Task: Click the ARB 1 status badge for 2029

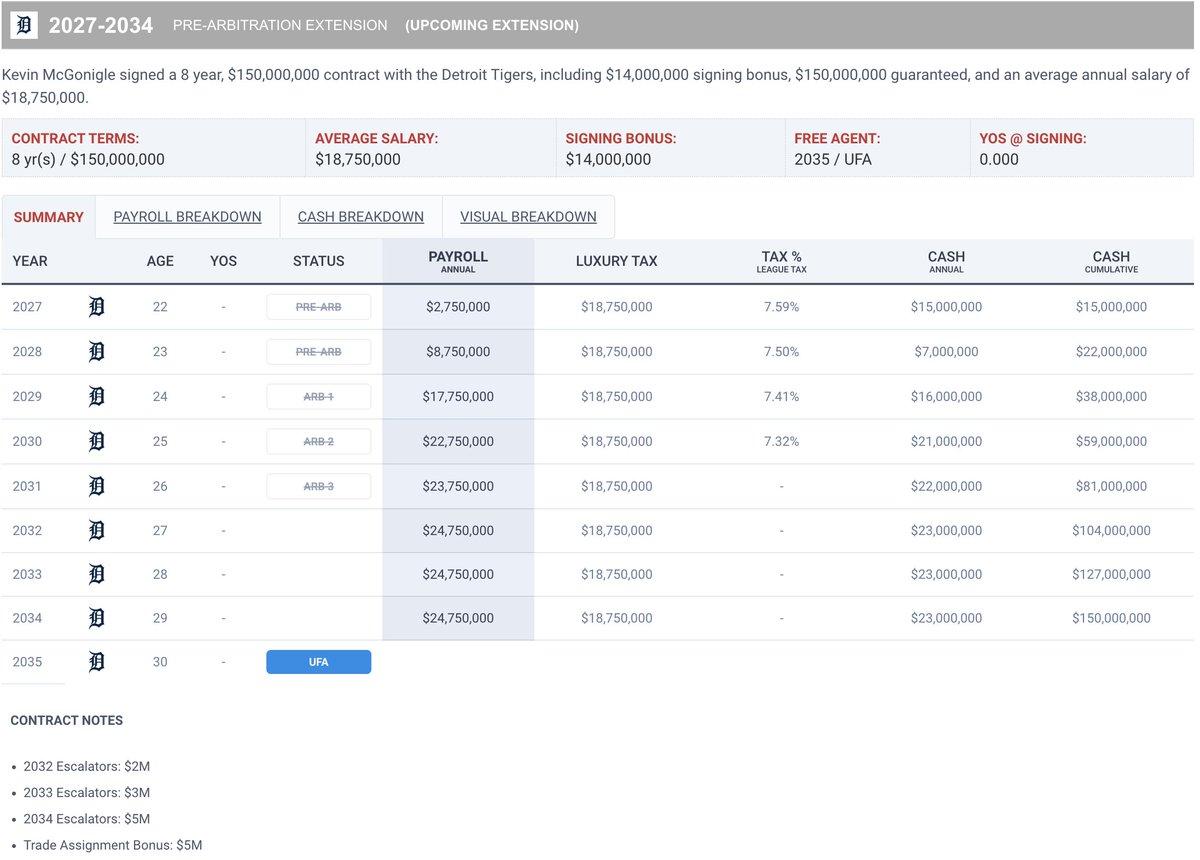Action: click(x=318, y=397)
